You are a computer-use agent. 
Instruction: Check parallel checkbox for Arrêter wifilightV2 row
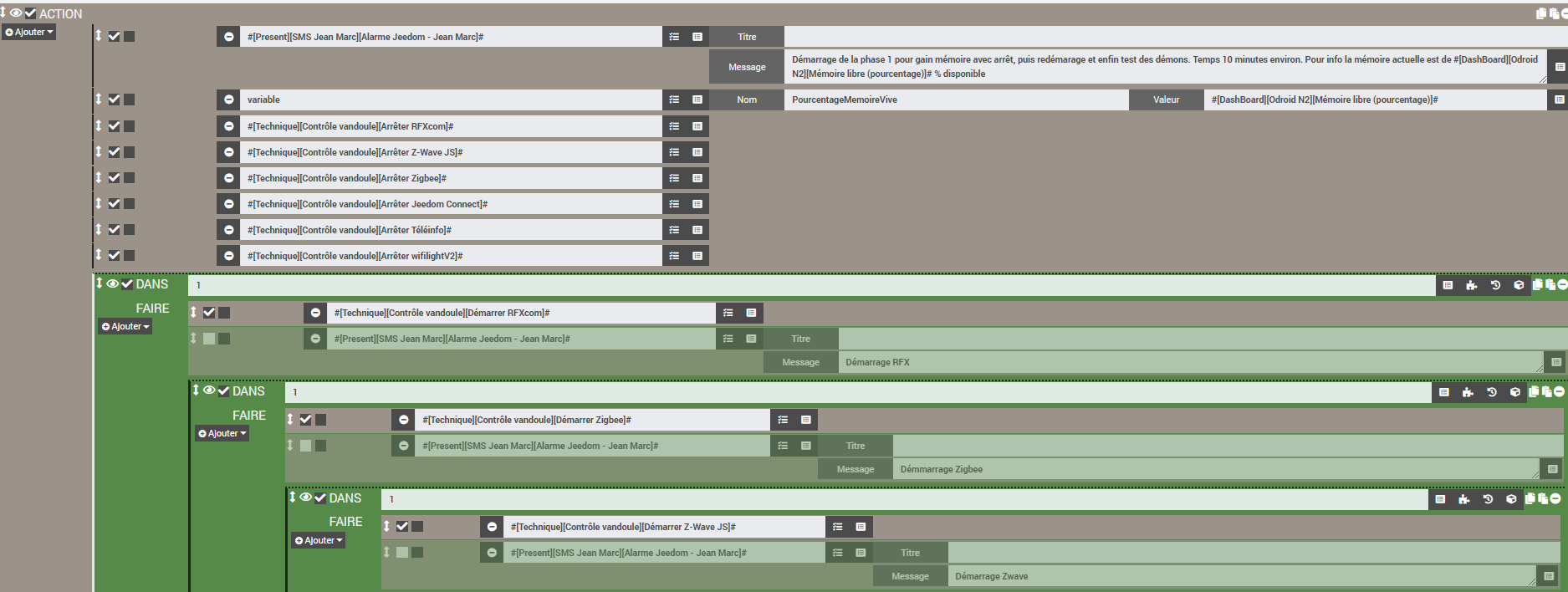pyautogui.click(x=130, y=256)
